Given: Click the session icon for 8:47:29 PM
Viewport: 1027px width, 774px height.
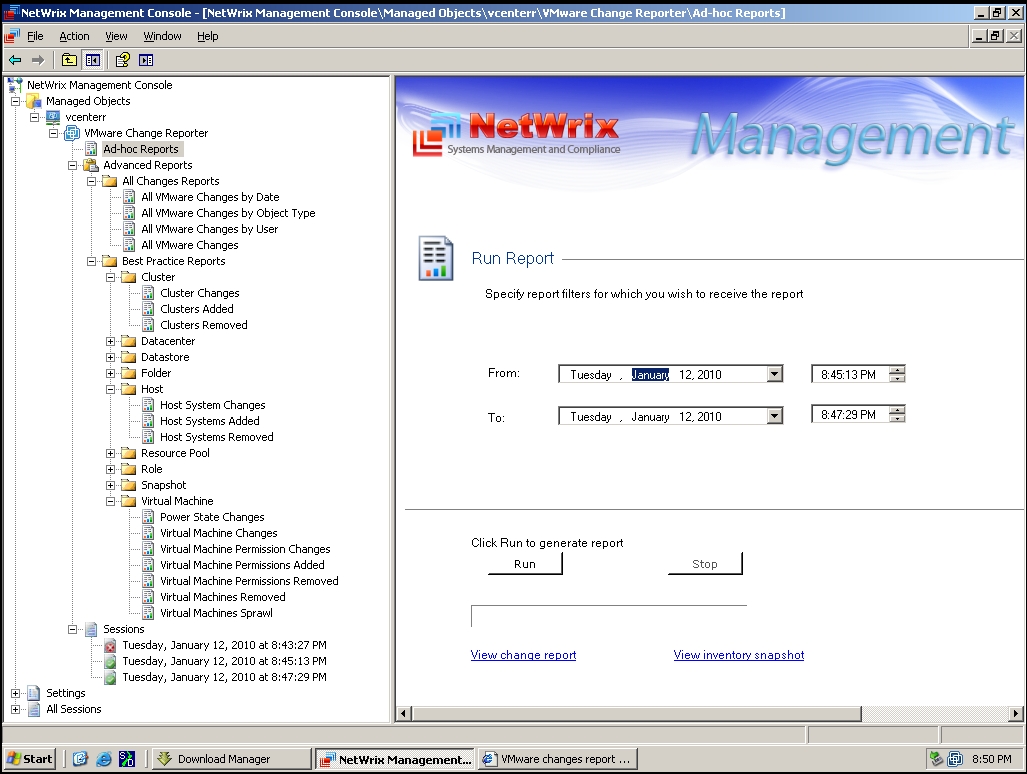Looking at the screenshot, I should coord(110,677).
